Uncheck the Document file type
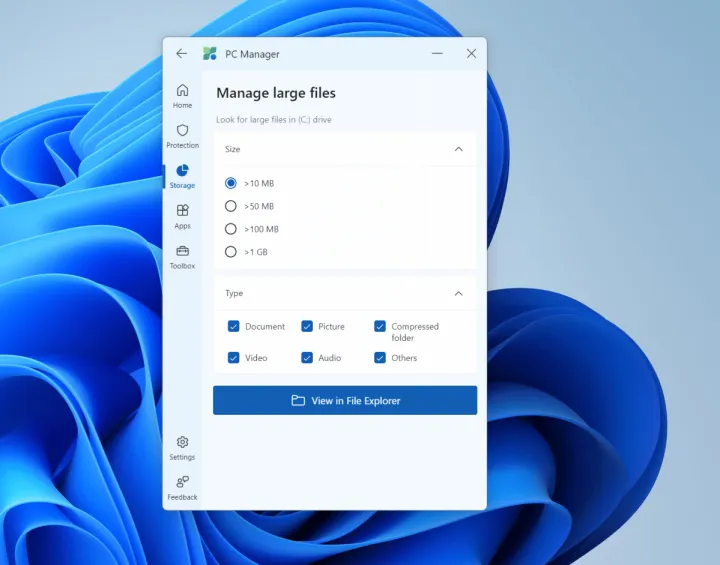The height and width of the screenshot is (565, 720). click(233, 326)
